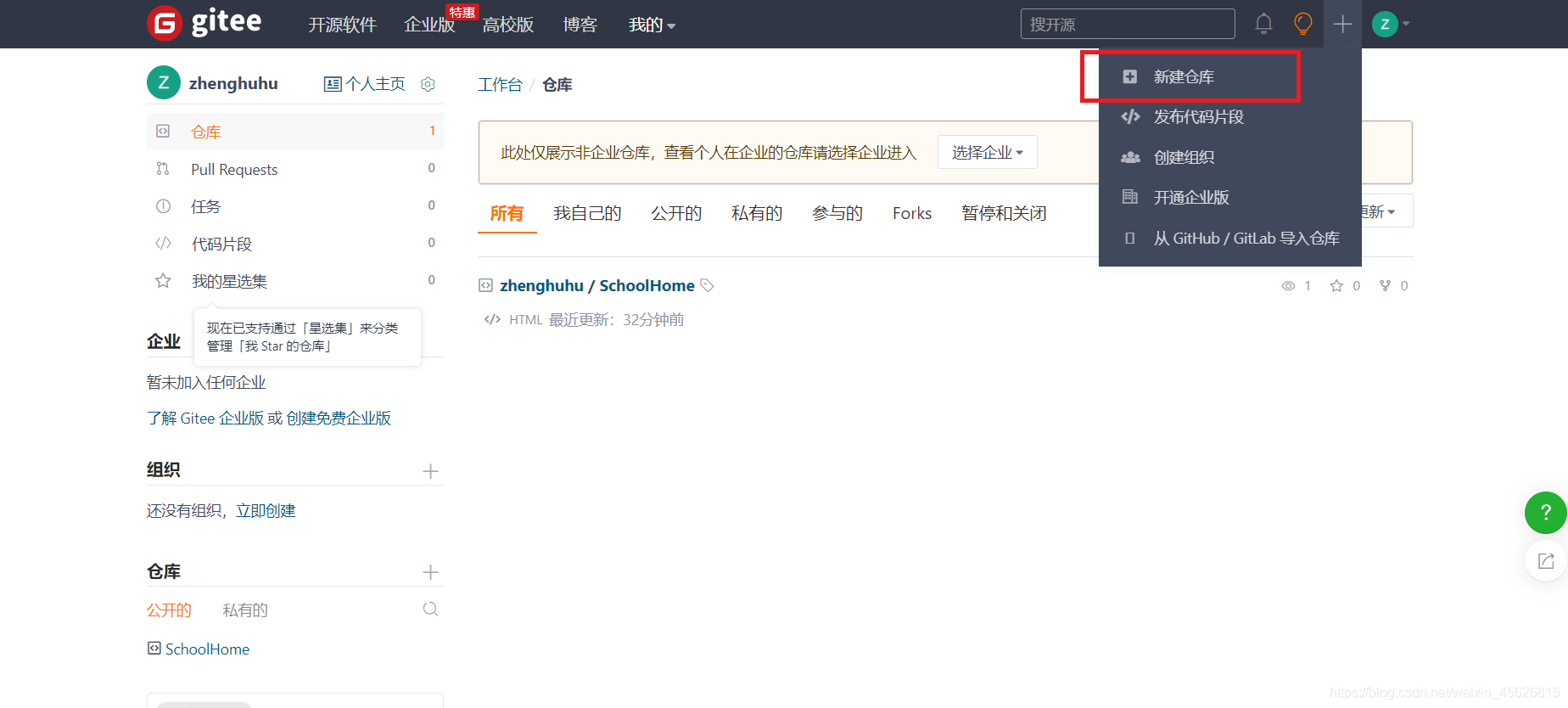This screenshot has height=708, width=1568.
Task: Click the zhenghuhu username
Action: pos(233,83)
